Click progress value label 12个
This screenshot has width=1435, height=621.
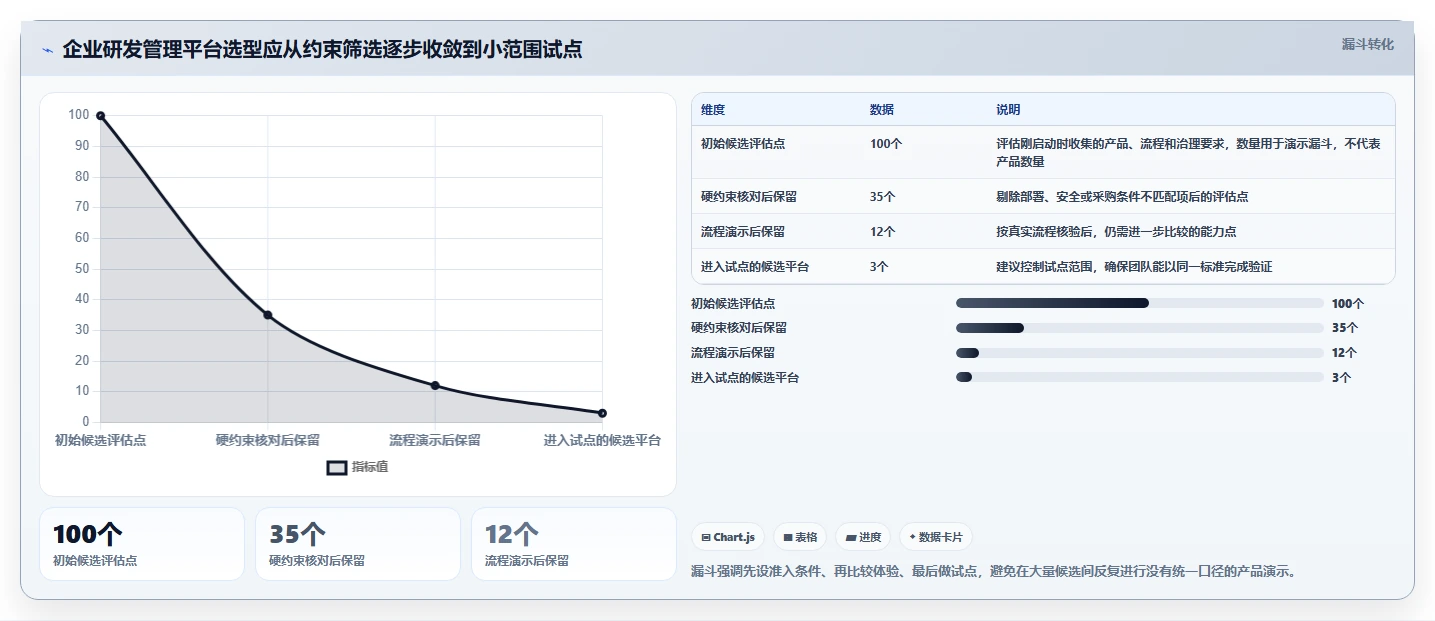pos(1345,353)
